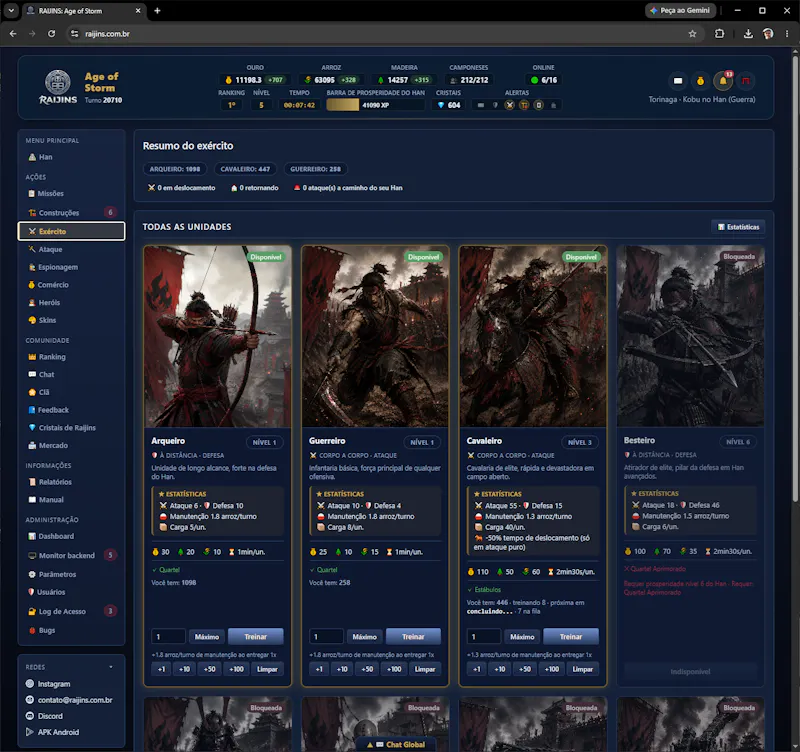
Task: Click the Instagram icon in Redes
Action: pos(30,684)
